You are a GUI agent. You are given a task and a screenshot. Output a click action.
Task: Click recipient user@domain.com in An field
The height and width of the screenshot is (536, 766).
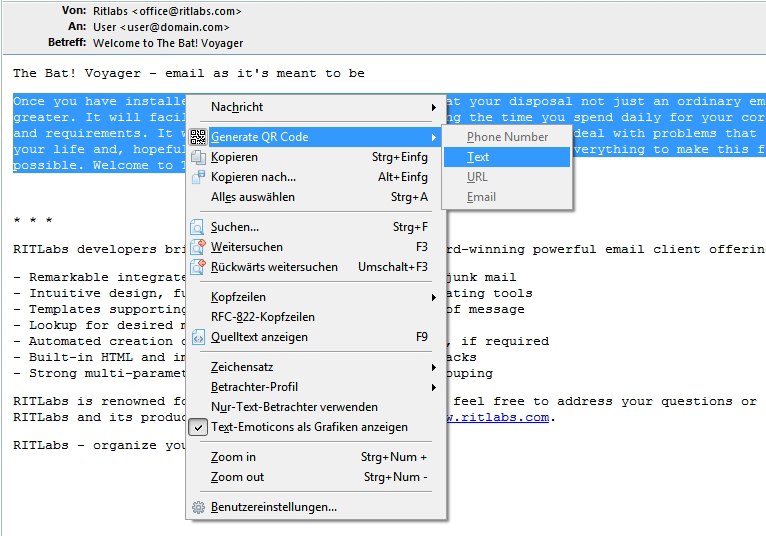click(175, 27)
